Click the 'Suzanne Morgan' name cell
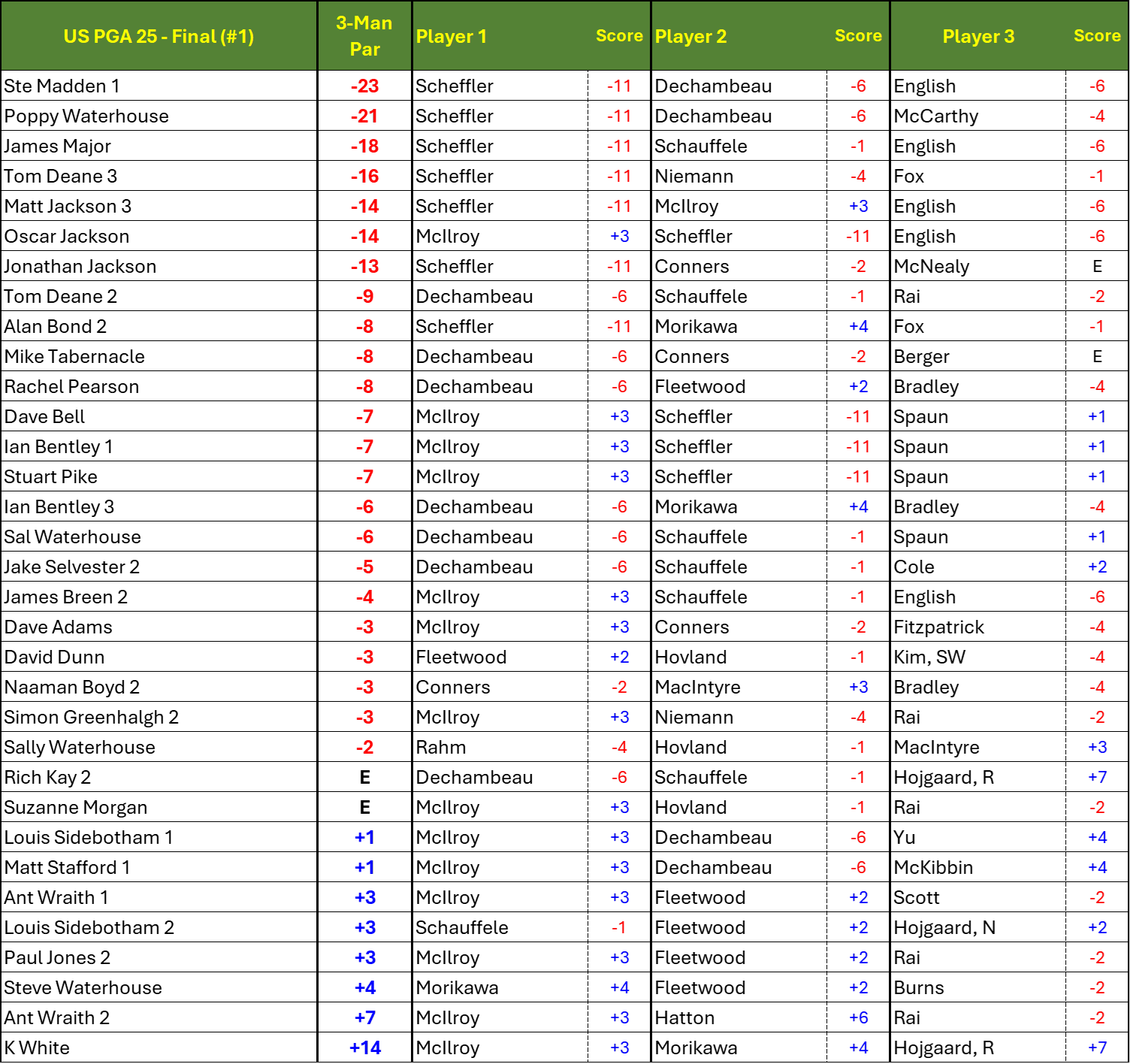 pos(159,807)
